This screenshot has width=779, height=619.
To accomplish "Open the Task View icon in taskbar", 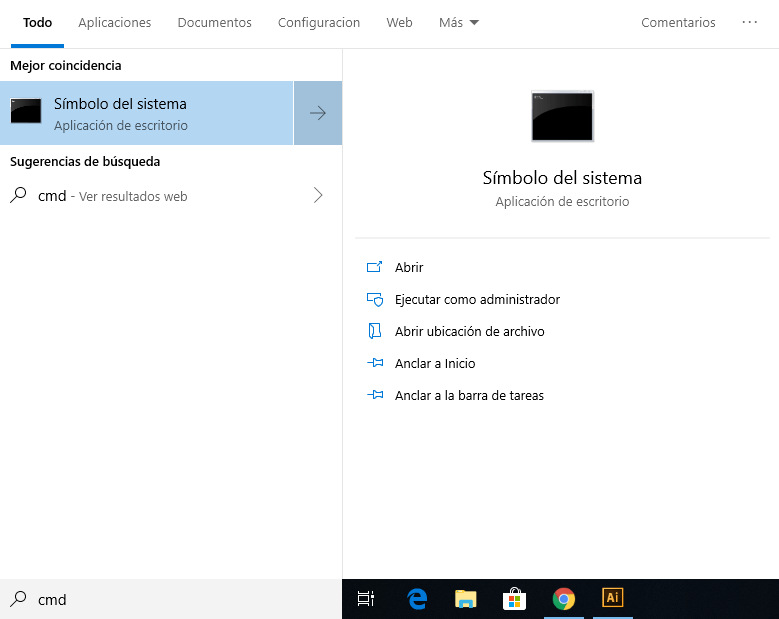I will coord(366,599).
